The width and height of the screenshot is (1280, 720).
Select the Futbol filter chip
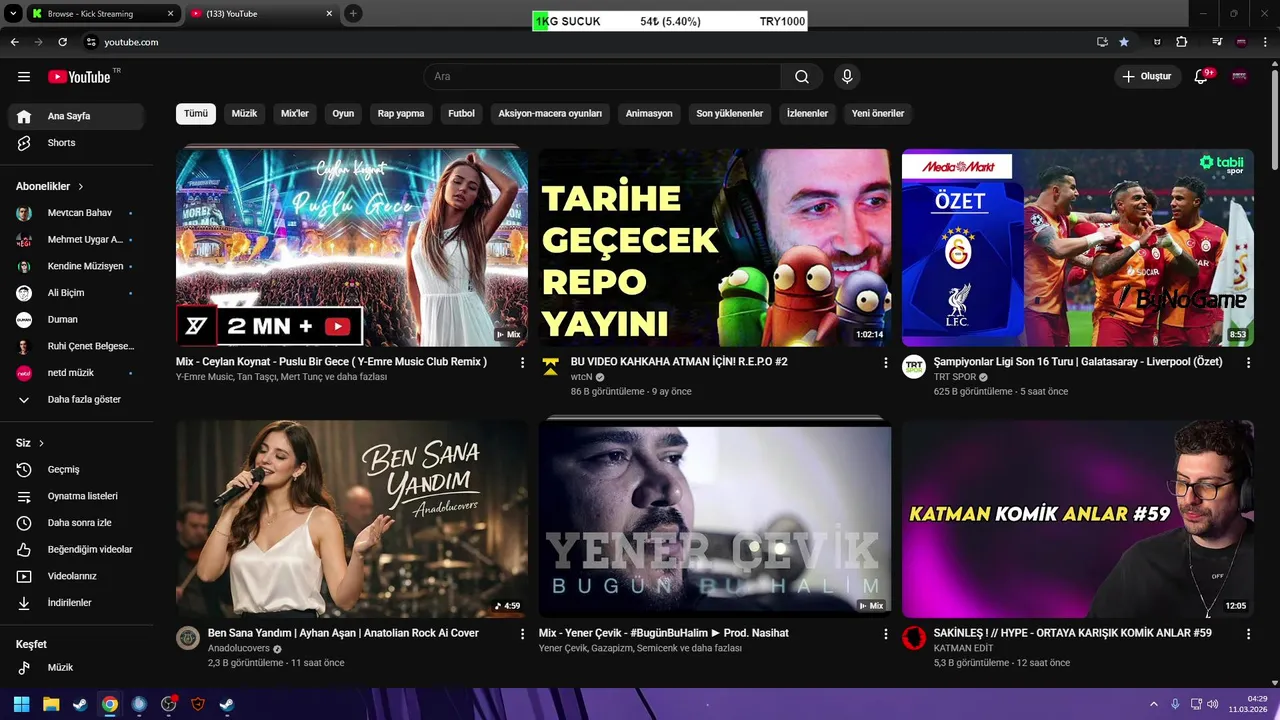(x=461, y=114)
